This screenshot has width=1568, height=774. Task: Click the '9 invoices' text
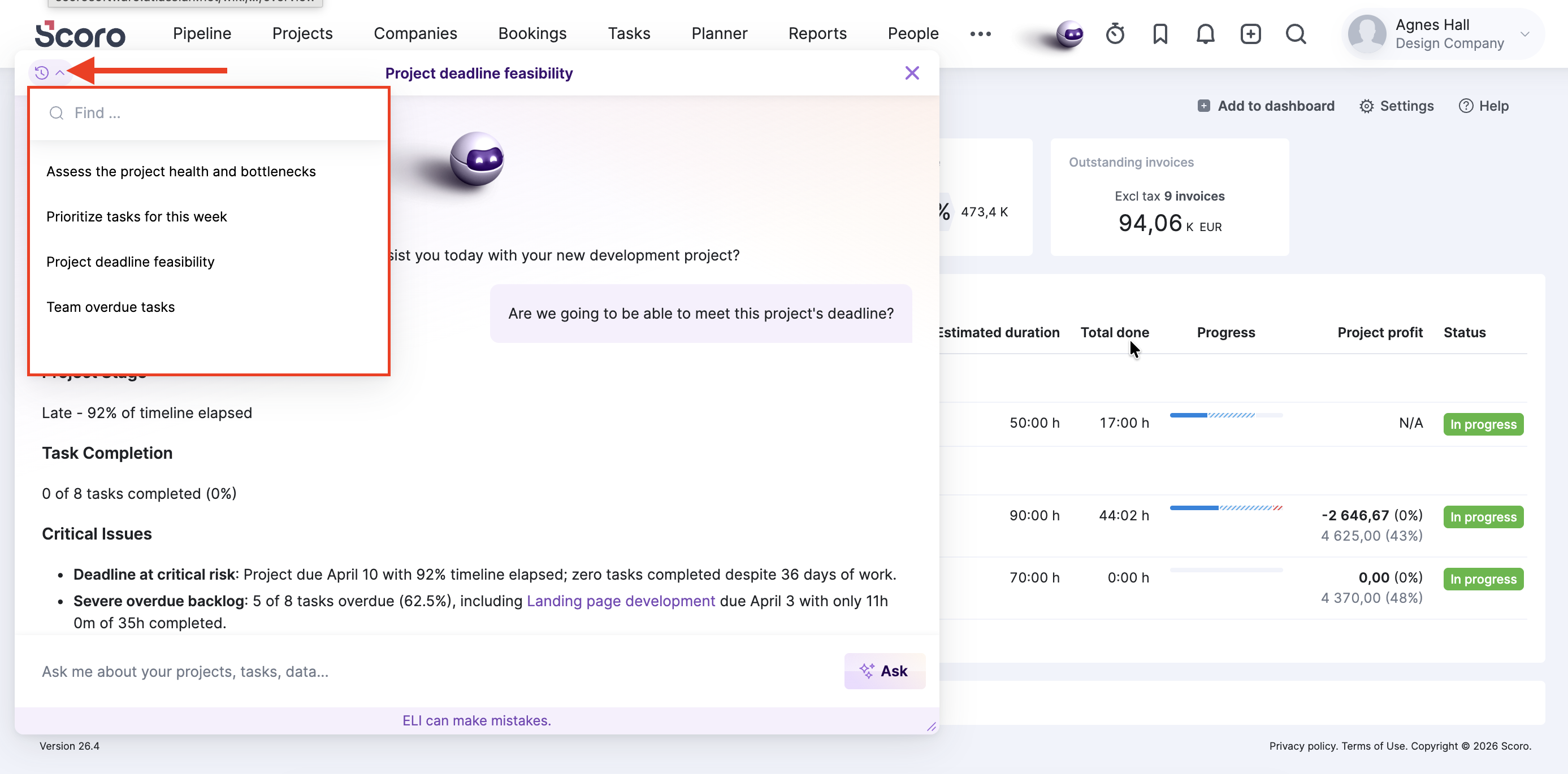[1194, 196]
